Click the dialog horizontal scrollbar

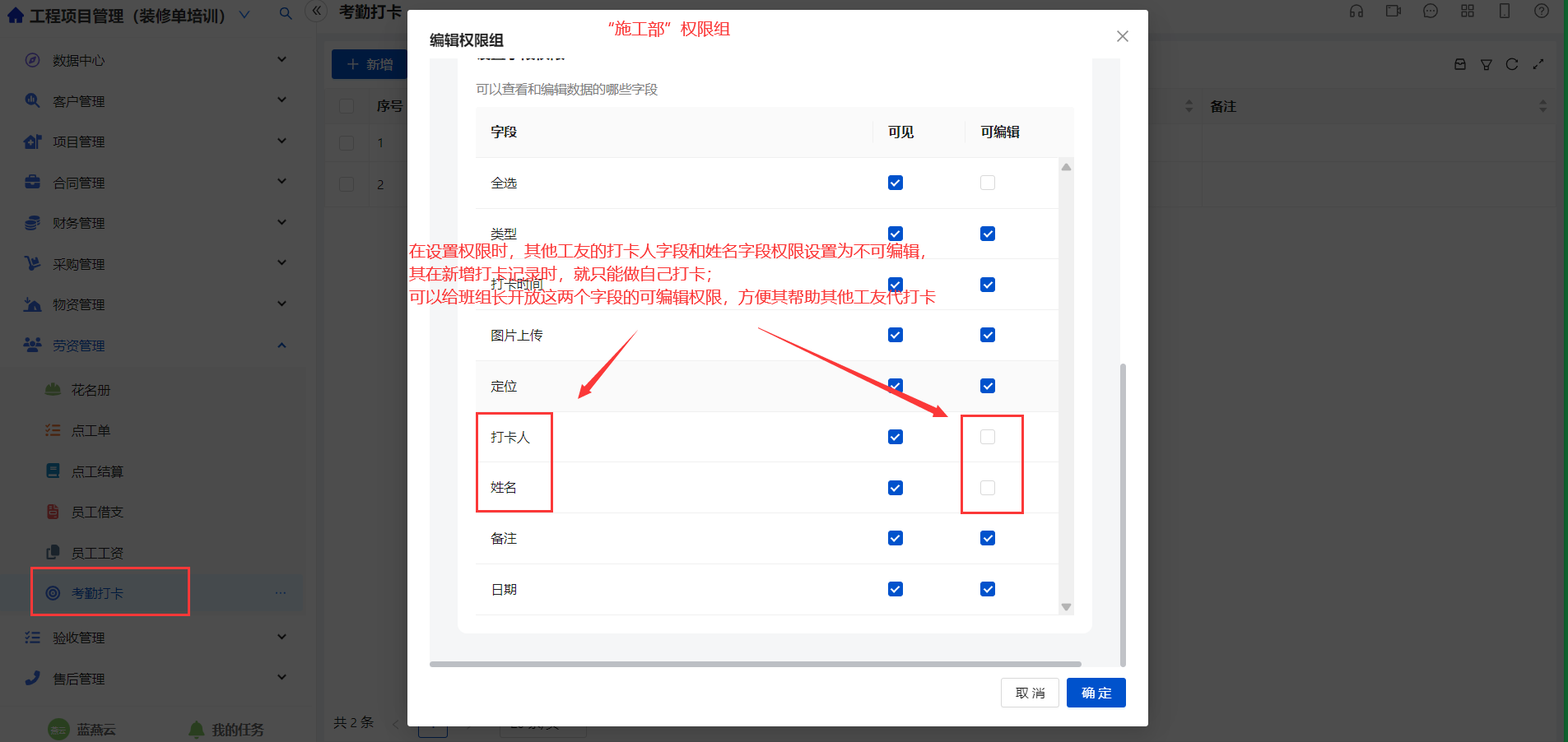click(x=756, y=664)
